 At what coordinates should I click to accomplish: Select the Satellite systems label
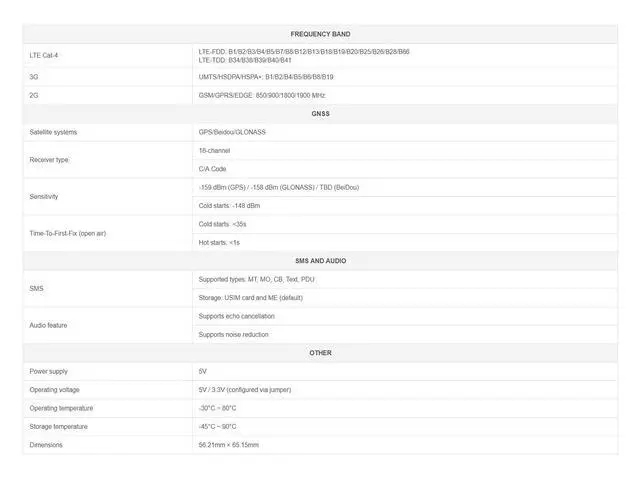tap(53, 132)
